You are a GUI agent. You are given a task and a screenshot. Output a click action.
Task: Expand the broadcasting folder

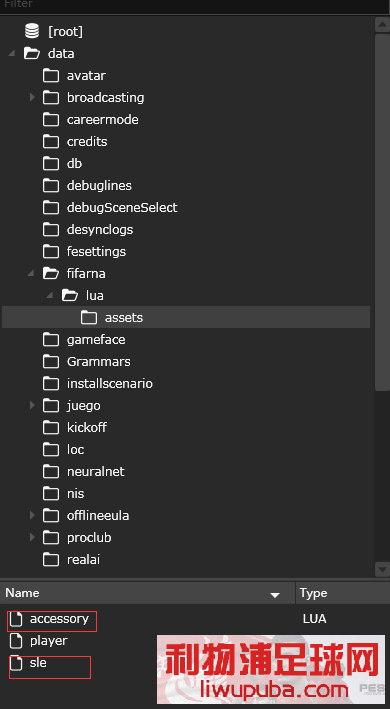pyautogui.click(x=32, y=97)
